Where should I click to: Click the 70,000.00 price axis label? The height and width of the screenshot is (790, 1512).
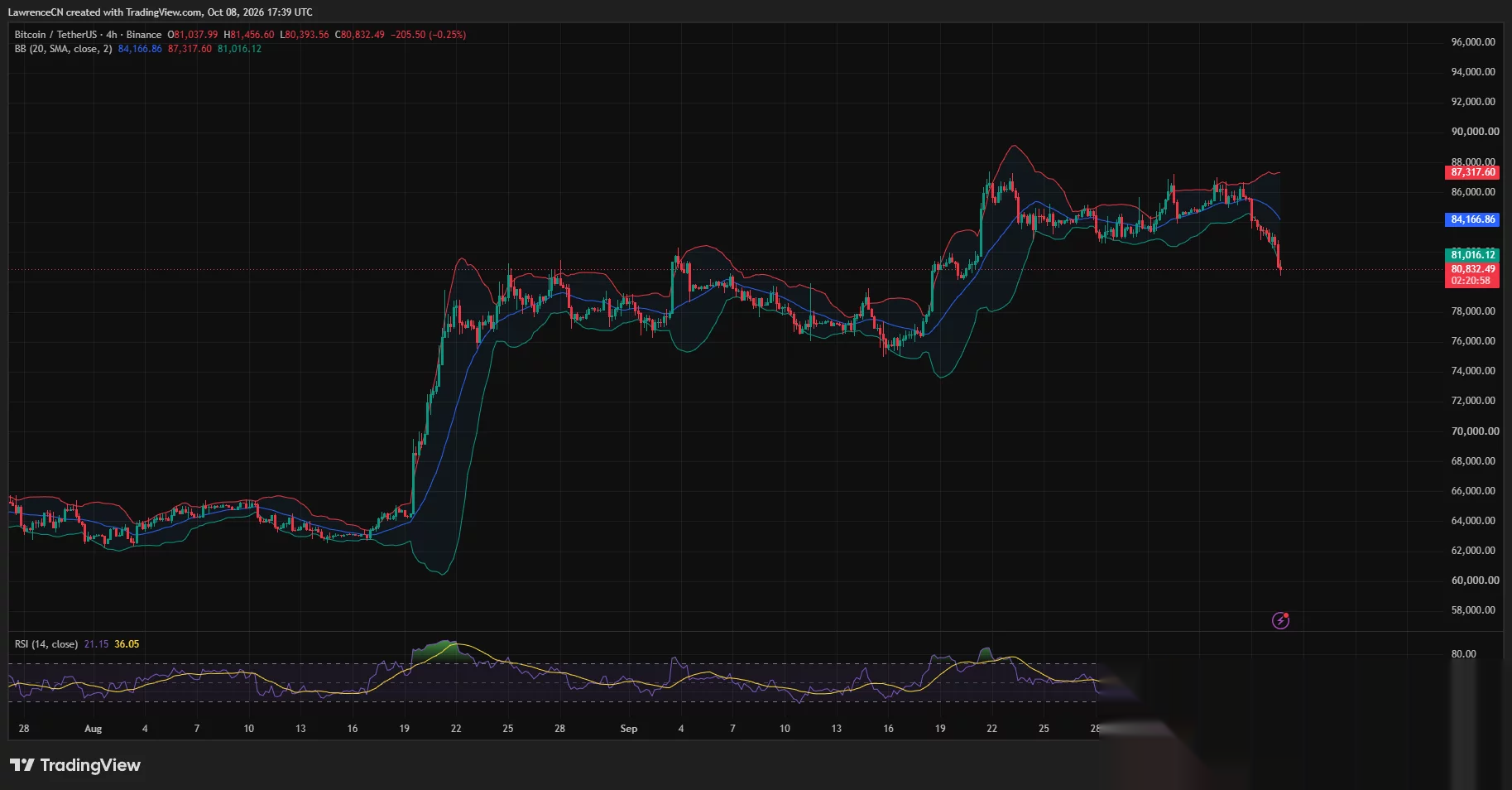tap(1475, 431)
